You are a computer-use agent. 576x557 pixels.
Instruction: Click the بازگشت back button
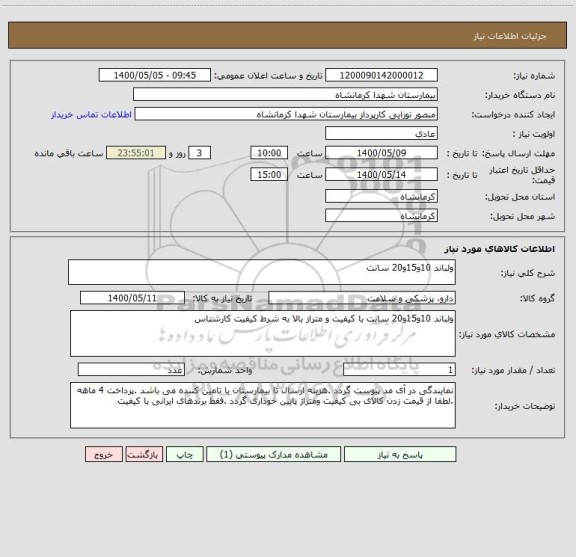[x=144, y=454]
